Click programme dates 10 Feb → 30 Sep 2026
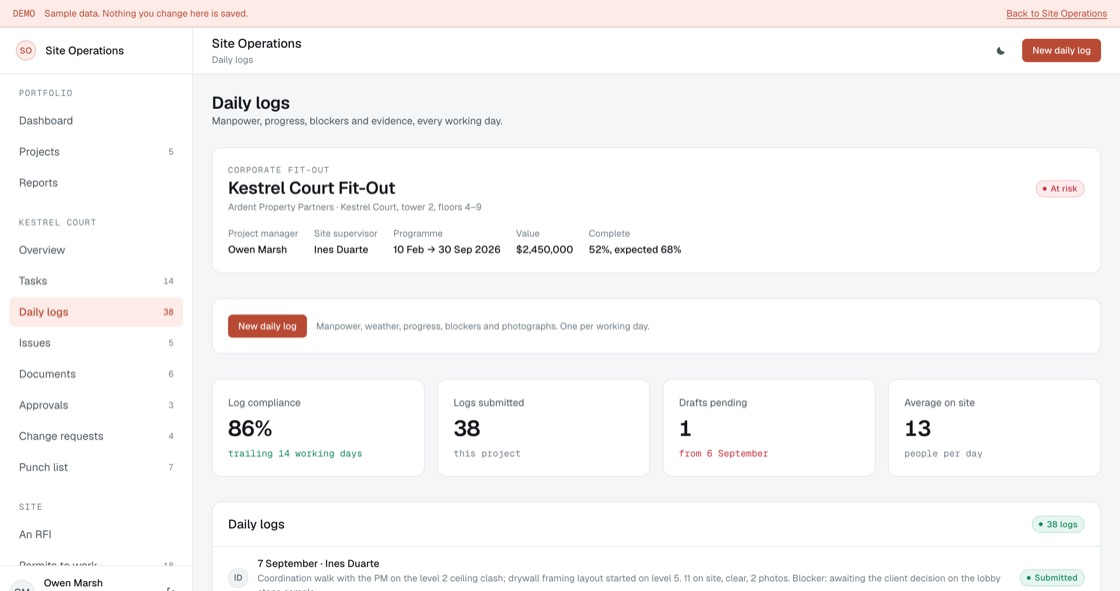 coord(446,249)
